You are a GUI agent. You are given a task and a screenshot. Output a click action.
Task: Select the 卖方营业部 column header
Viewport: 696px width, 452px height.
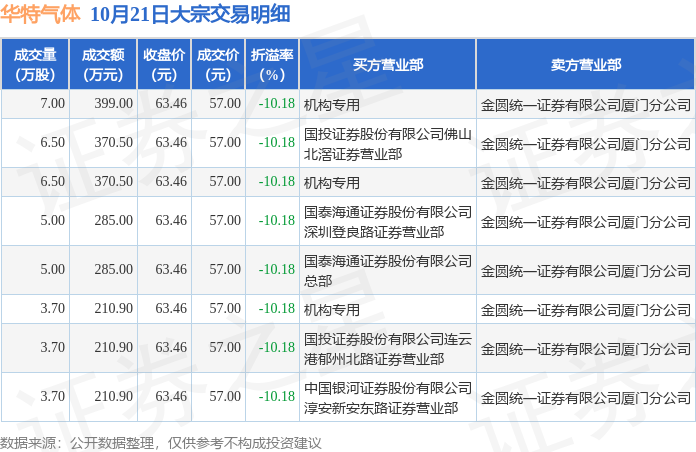pyautogui.click(x=585, y=64)
